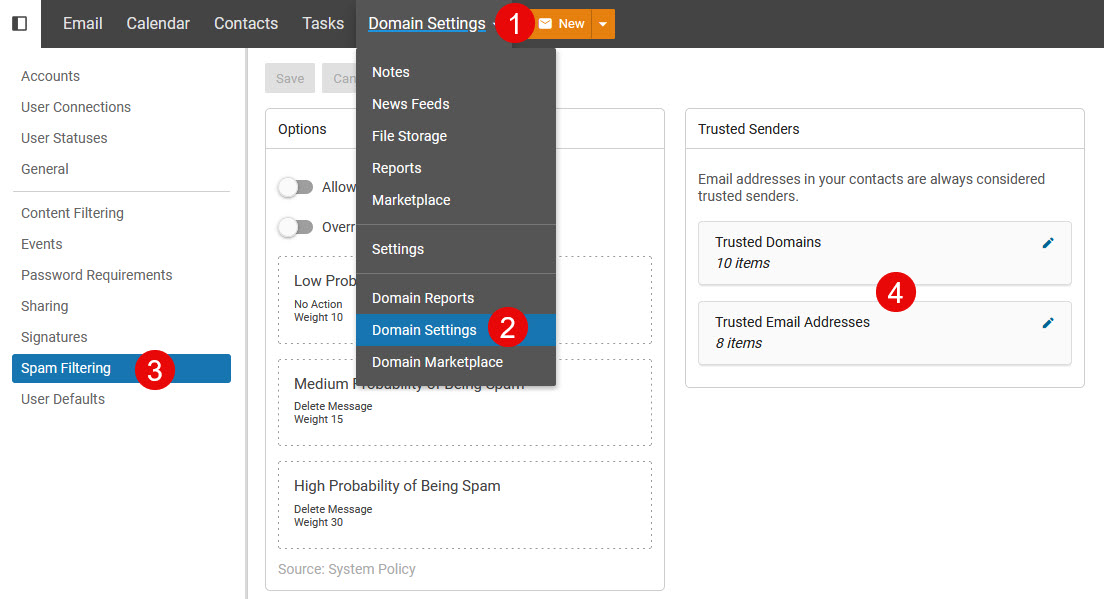Click the partially hidden Cancel button
This screenshot has height=599, width=1104.
[x=339, y=78]
